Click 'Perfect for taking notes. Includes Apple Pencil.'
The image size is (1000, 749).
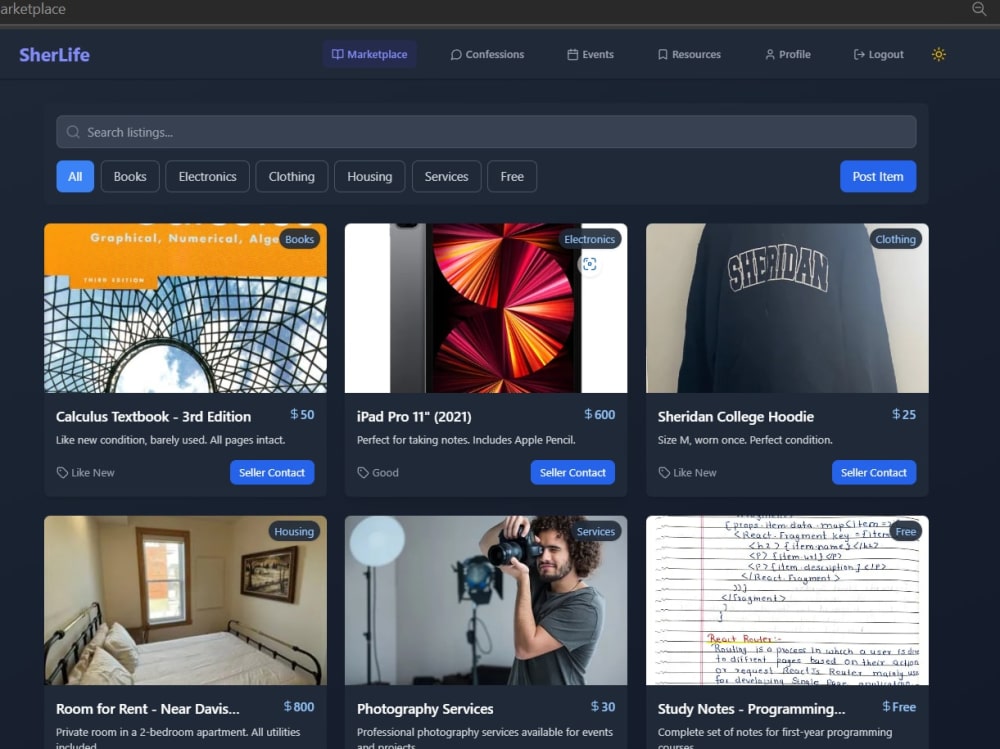(x=466, y=440)
